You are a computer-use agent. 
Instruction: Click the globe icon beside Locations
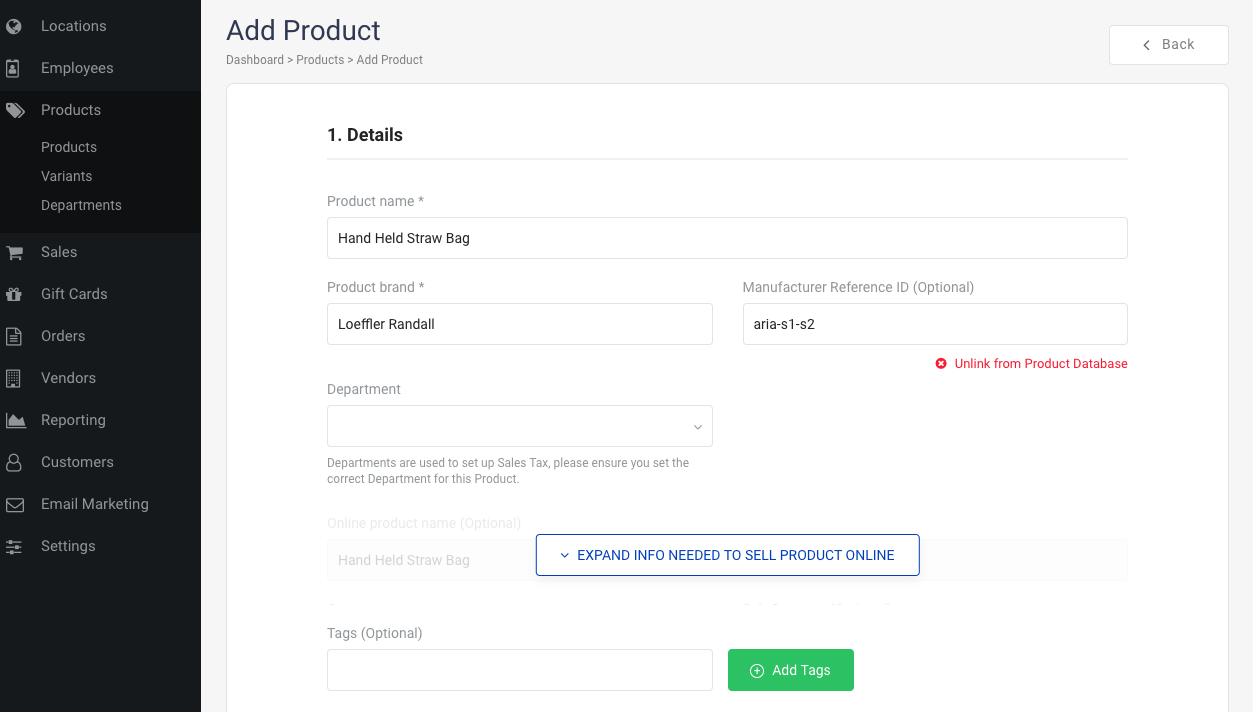click(x=14, y=26)
